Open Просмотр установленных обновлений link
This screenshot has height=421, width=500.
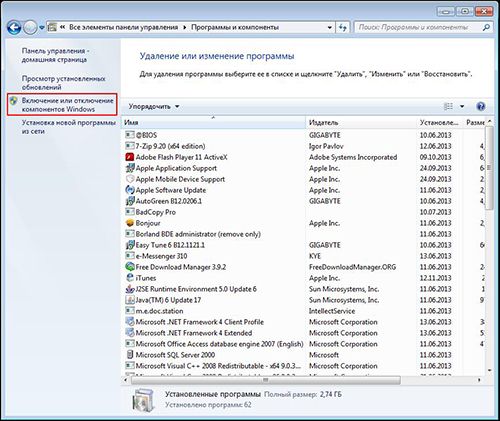[63, 83]
